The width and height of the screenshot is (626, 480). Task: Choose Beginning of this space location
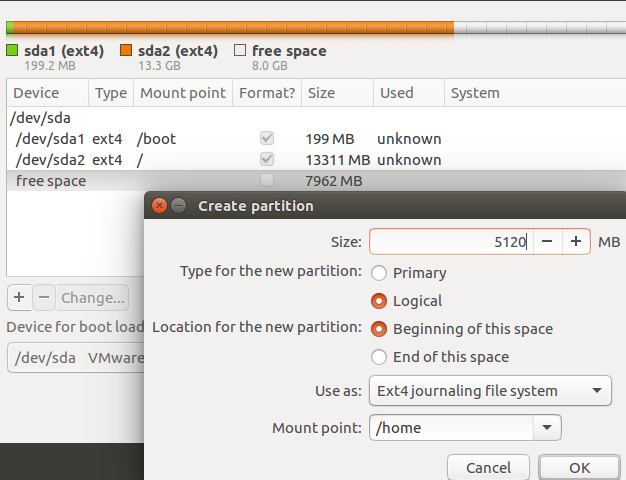[380, 329]
